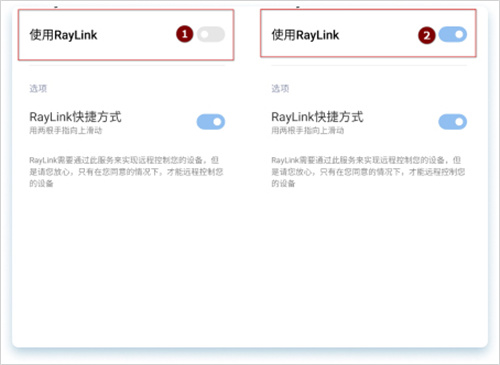The width and height of the screenshot is (500, 365).
Task: Click the RayLink service description in right panel
Action: (x=368, y=172)
